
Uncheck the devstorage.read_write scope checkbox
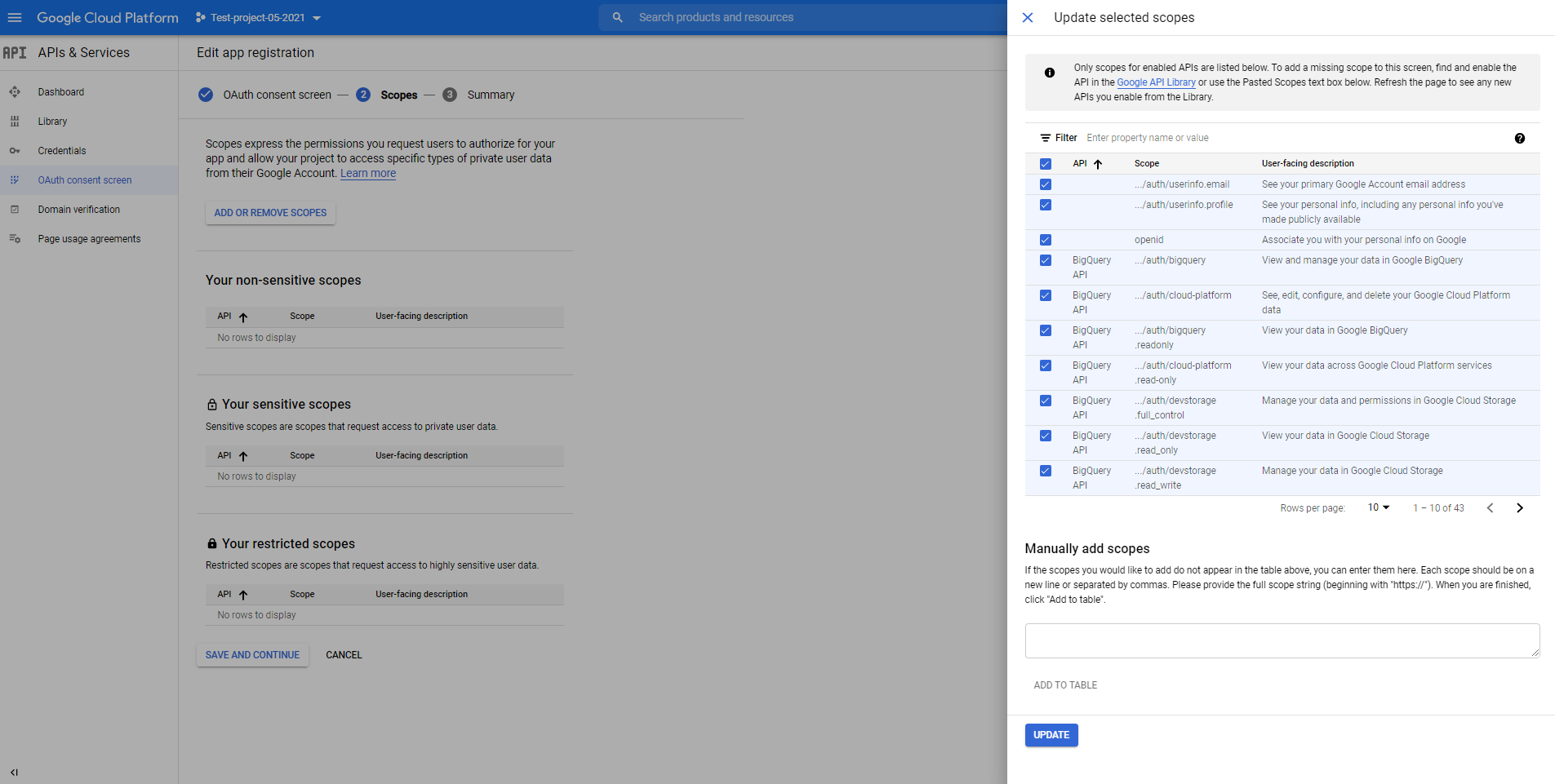click(x=1045, y=471)
